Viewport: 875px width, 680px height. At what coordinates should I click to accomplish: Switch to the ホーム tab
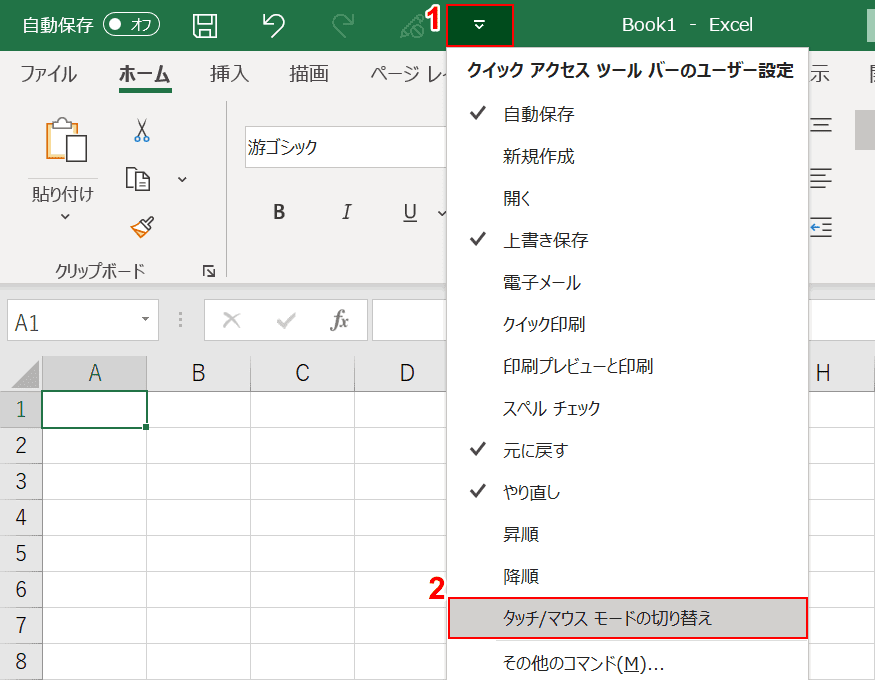[x=145, y=74]
